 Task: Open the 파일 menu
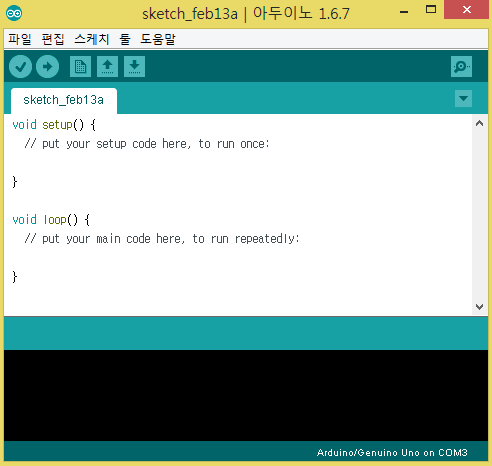tap(20, 39)
